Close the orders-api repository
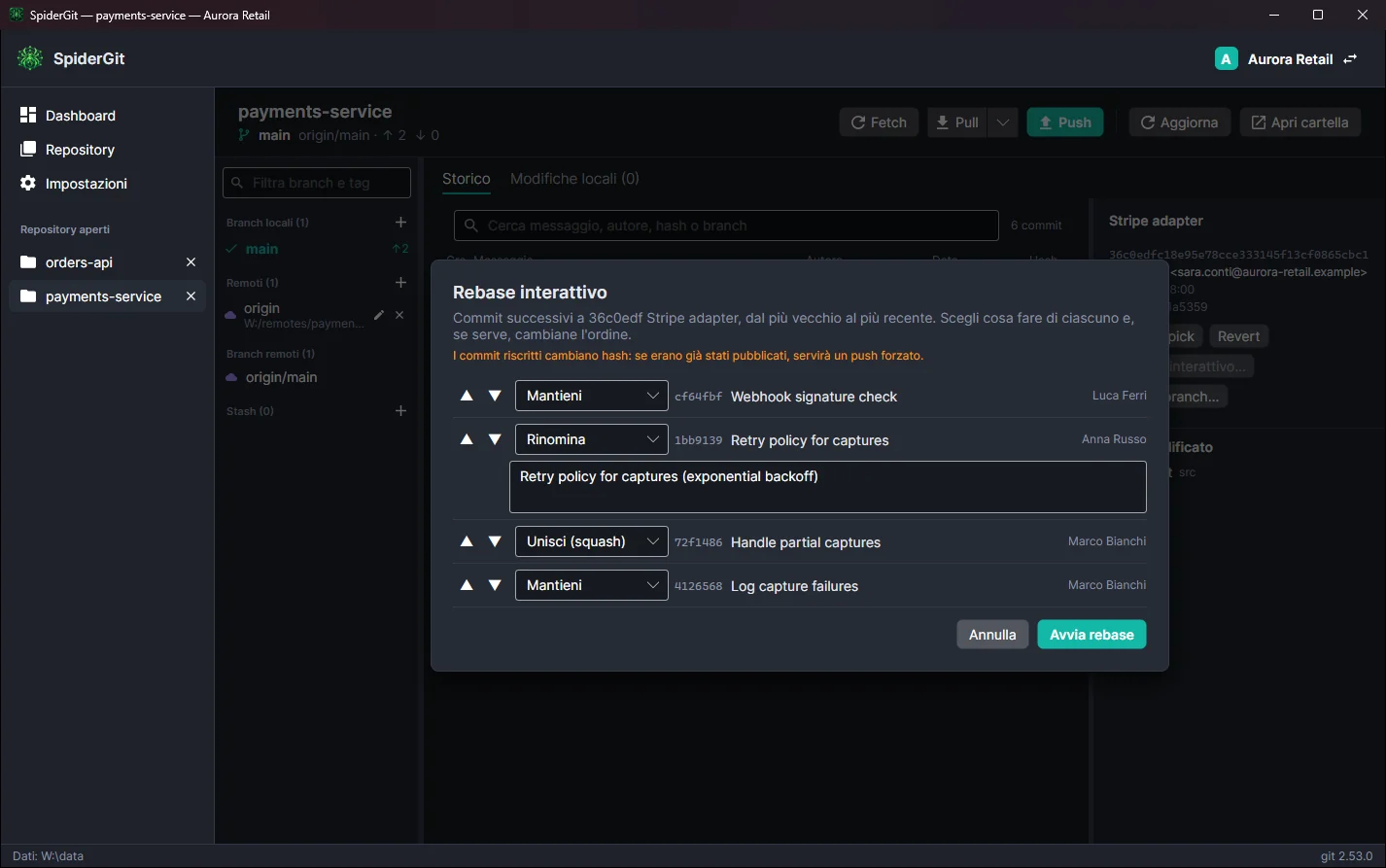 [191, 262]
